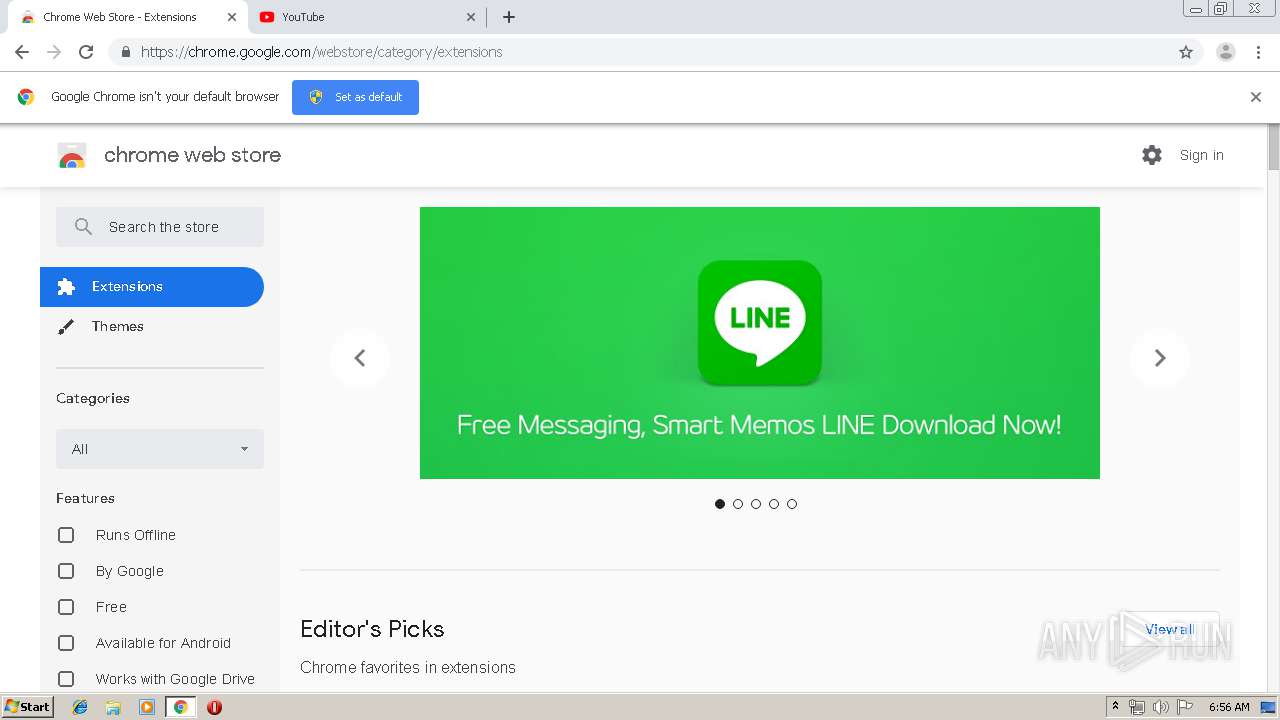
Task: Show hidden system tray icons
Action: coord(1115,707)
